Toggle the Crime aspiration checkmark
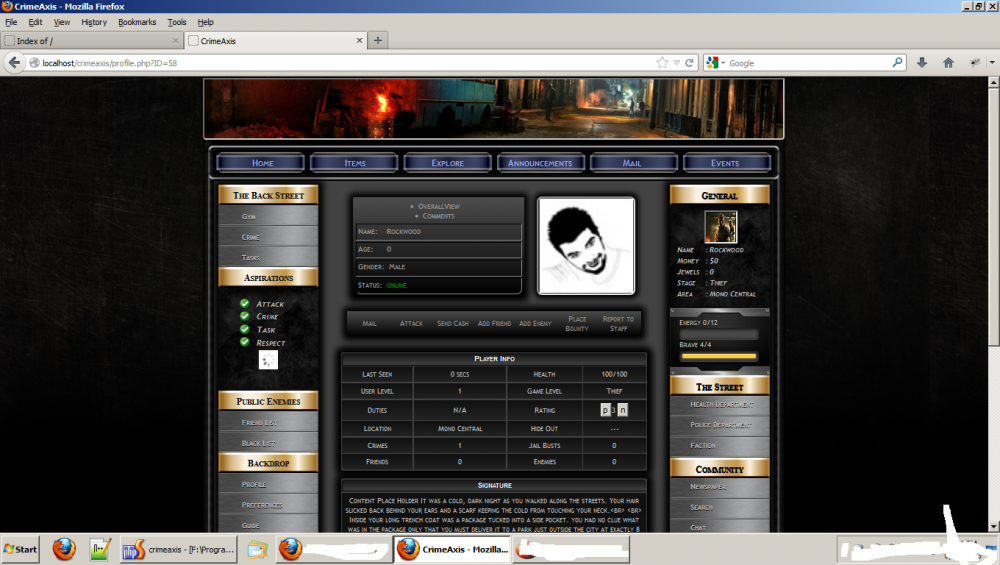 (245, 317)
